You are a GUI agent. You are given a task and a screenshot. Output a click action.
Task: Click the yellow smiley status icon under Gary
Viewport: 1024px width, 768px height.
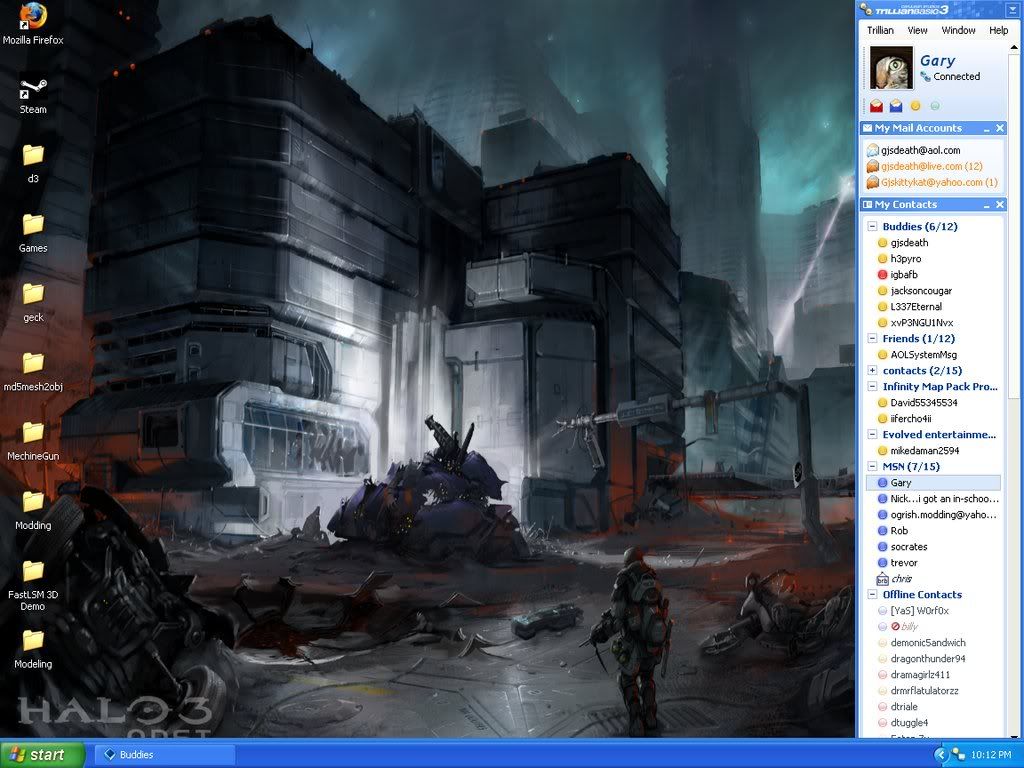pos(916,106)
